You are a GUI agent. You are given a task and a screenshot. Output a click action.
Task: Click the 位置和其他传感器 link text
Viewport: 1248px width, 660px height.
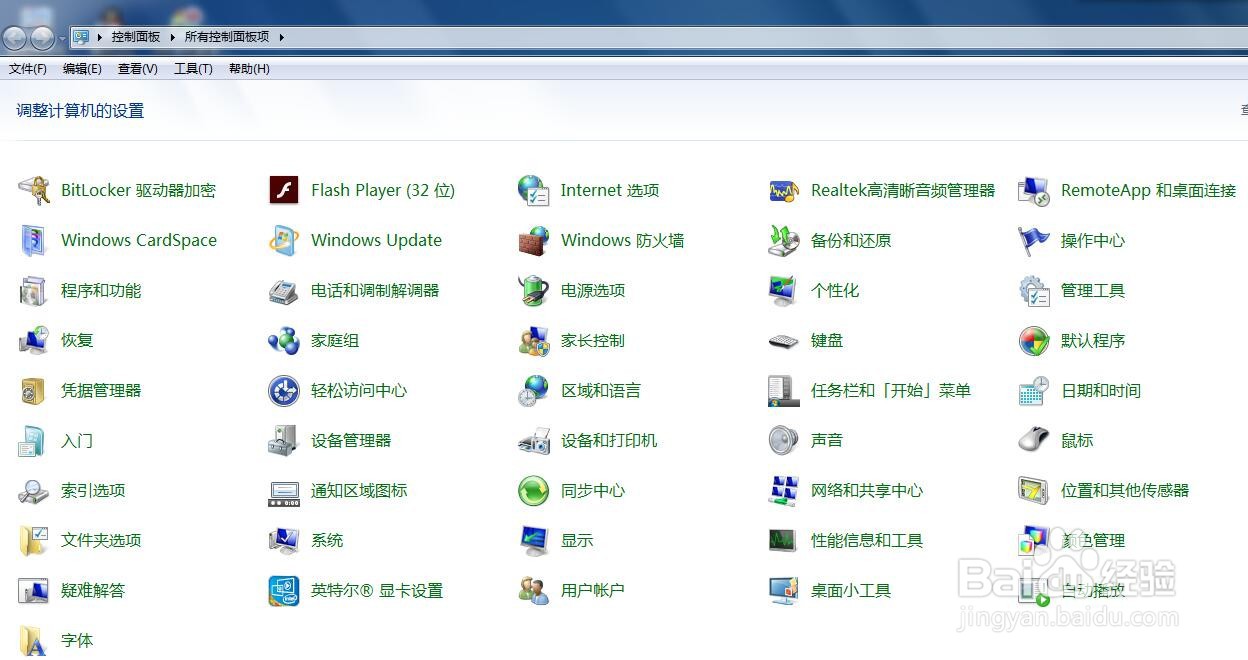(x=1125, y=490)
